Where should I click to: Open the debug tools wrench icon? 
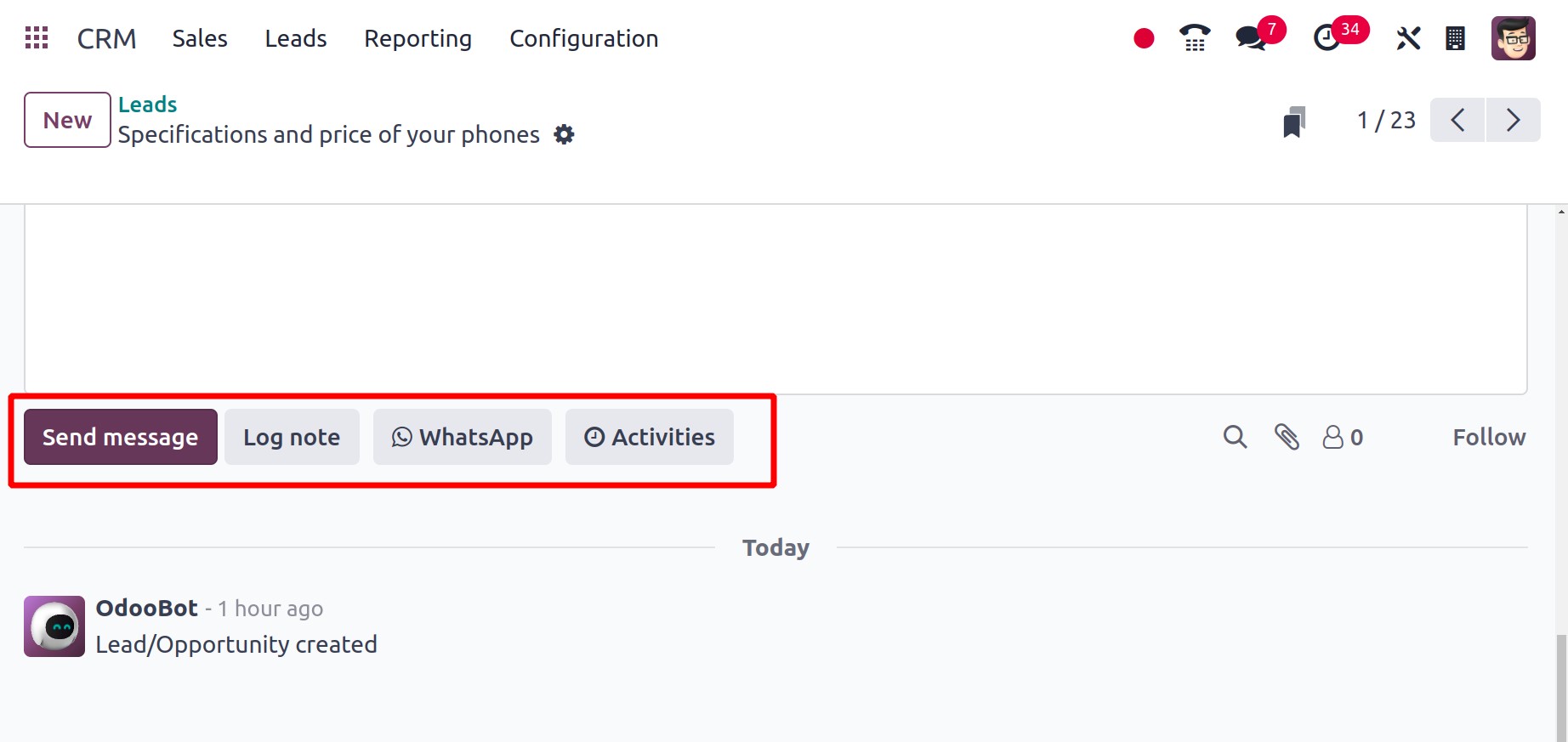coord(1408,38)
